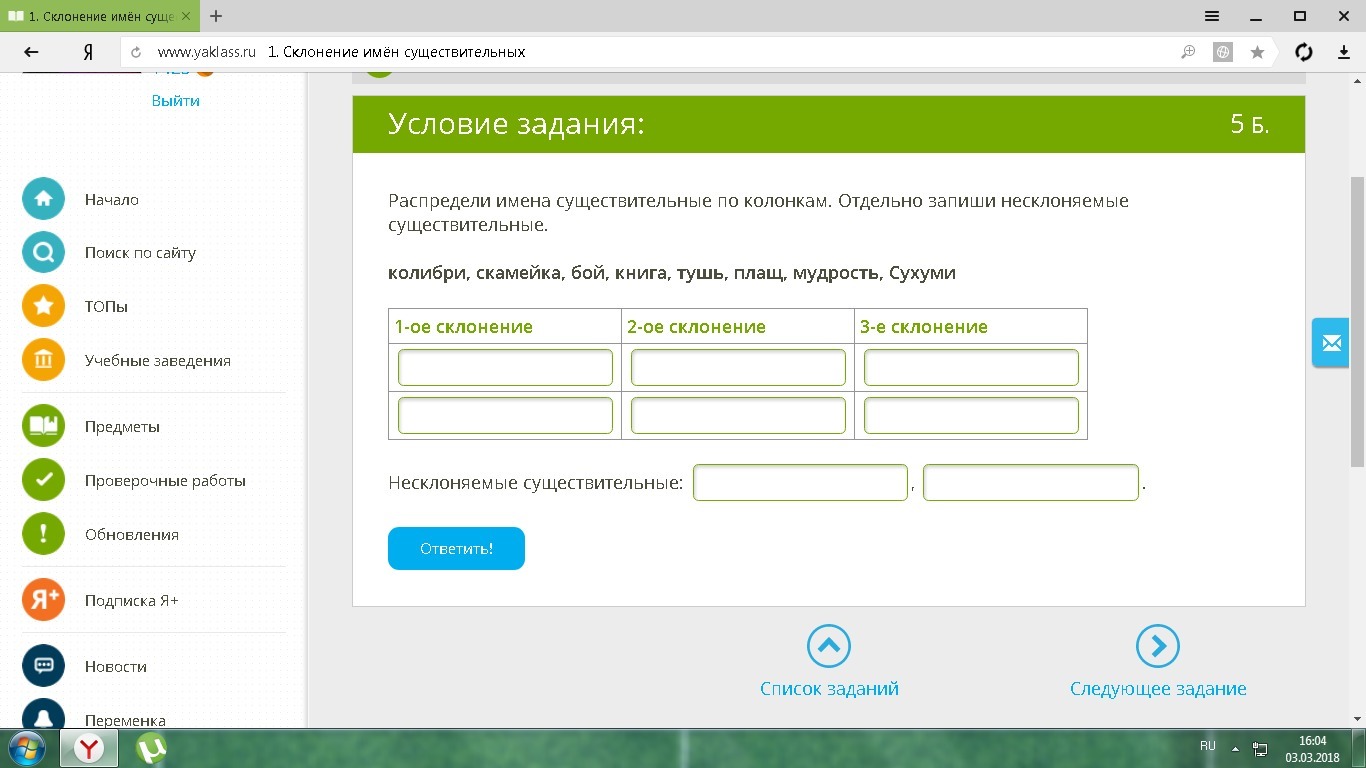Click the Новости chat icon
1366x768 pixels.
43,667
